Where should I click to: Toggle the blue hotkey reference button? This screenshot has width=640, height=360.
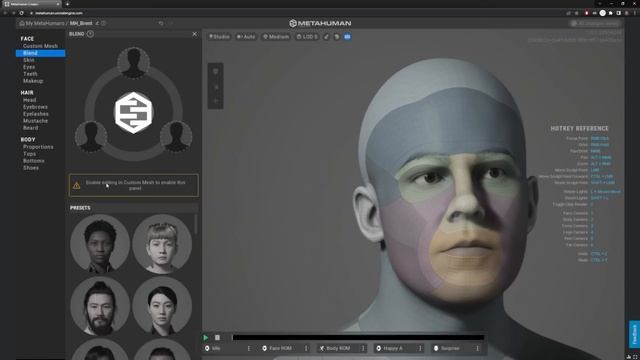coord(347,37)
